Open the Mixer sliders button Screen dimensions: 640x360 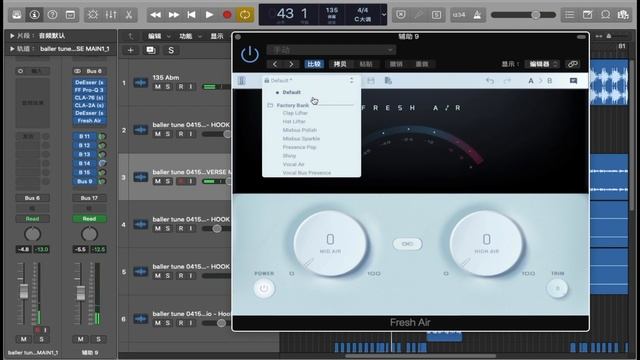pyautogui.click(x=111, y=15)
